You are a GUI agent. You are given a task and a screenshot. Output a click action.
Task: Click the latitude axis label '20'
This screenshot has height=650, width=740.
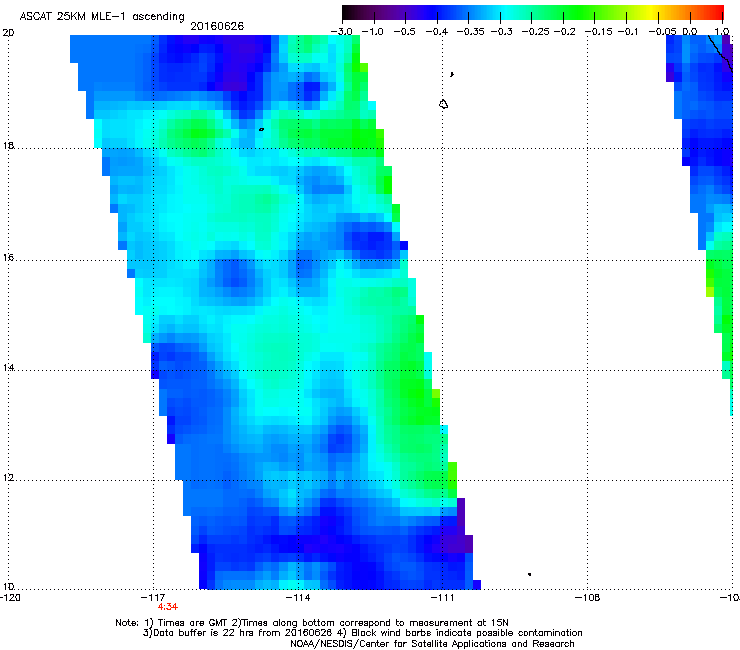point(8,33)
